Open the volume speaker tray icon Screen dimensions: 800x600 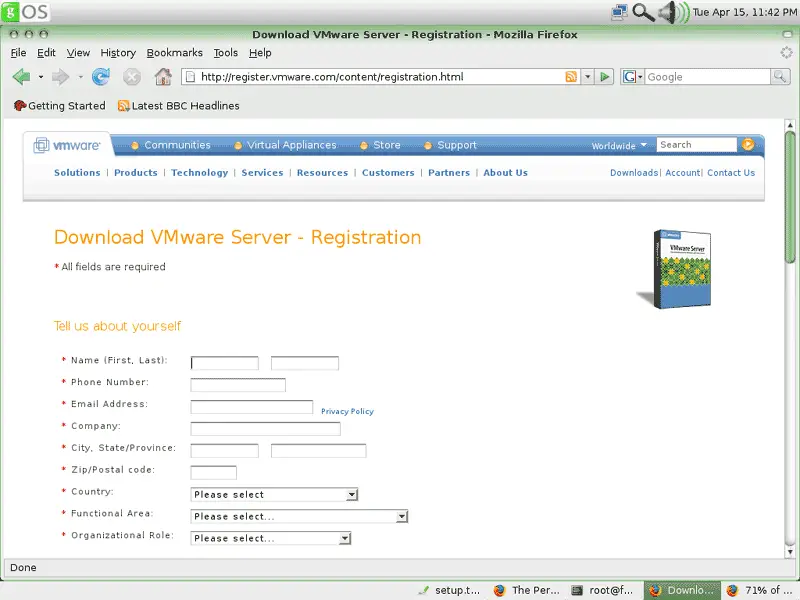pyautogui.click(x=673, y=12)
